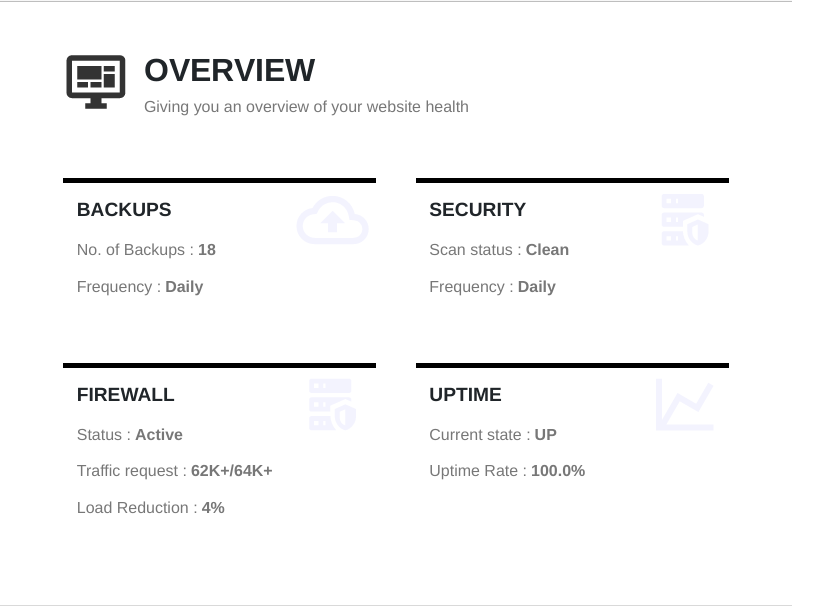
Task: Click the Firewall status Active value
Action: [159, 435]
